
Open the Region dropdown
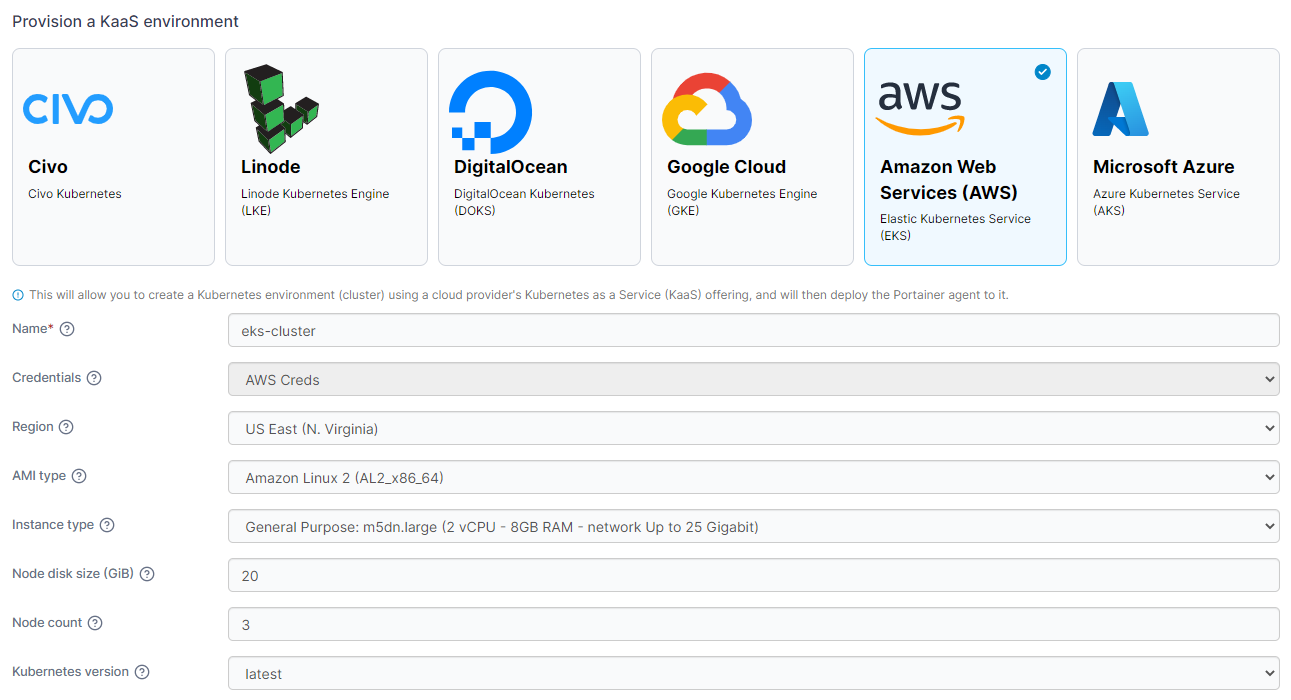754,428
